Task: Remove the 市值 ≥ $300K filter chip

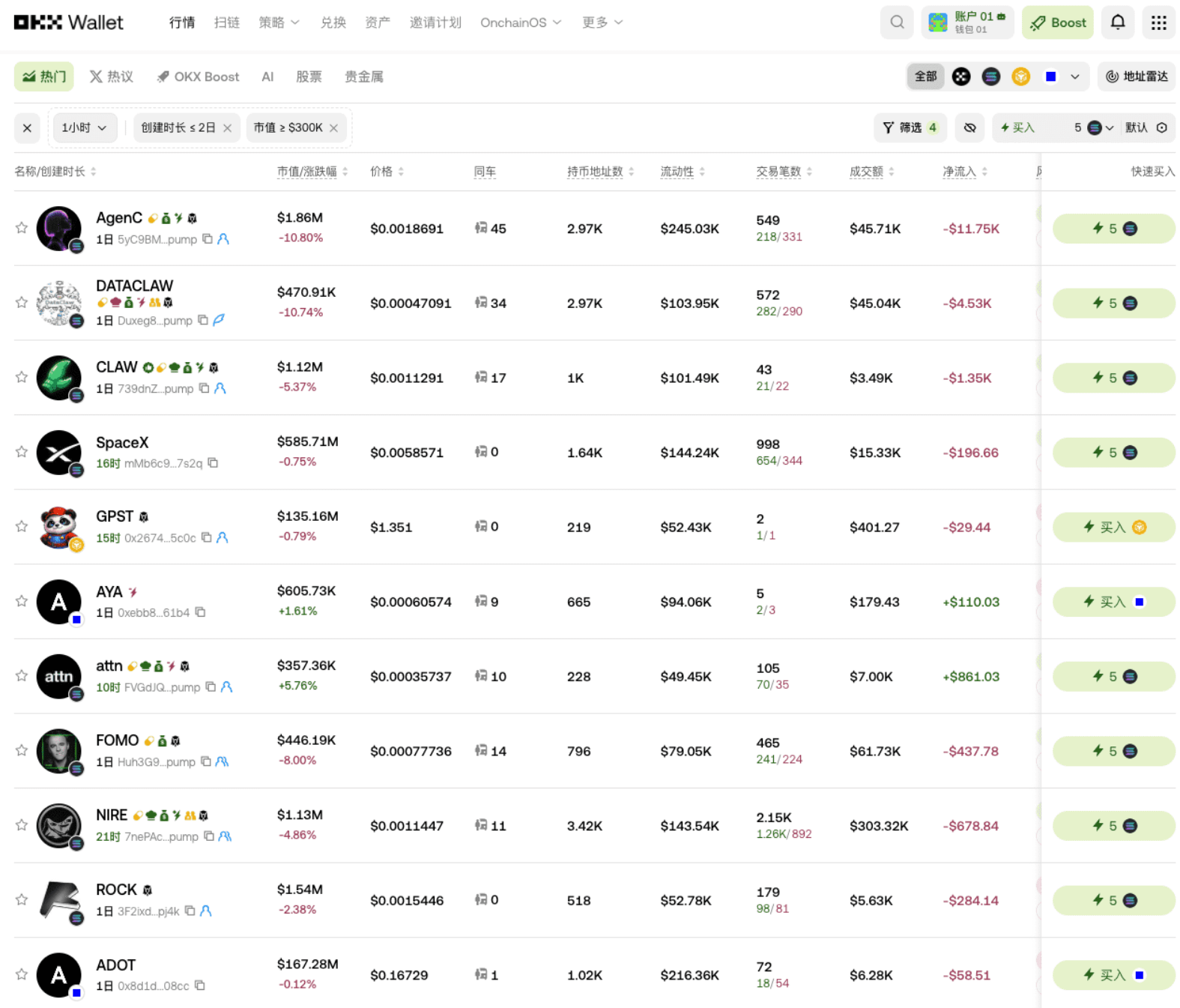Action: pyautogui.click(x=334, y=128)
